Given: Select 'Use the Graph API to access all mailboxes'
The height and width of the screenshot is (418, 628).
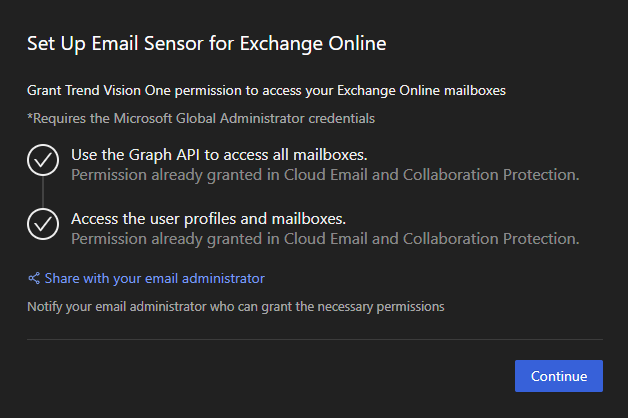Looking at the screenshot, I should coord(220,155).
